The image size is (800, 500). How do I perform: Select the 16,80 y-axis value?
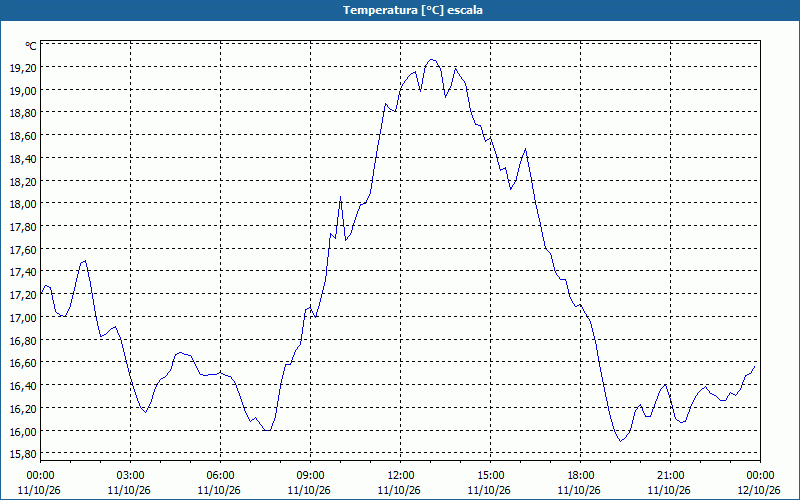[23, 340]
